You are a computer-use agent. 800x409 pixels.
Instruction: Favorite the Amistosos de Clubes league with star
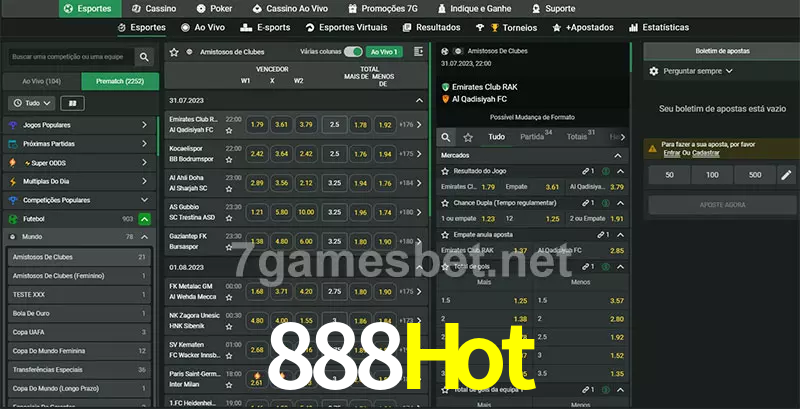tap(174, 50)
